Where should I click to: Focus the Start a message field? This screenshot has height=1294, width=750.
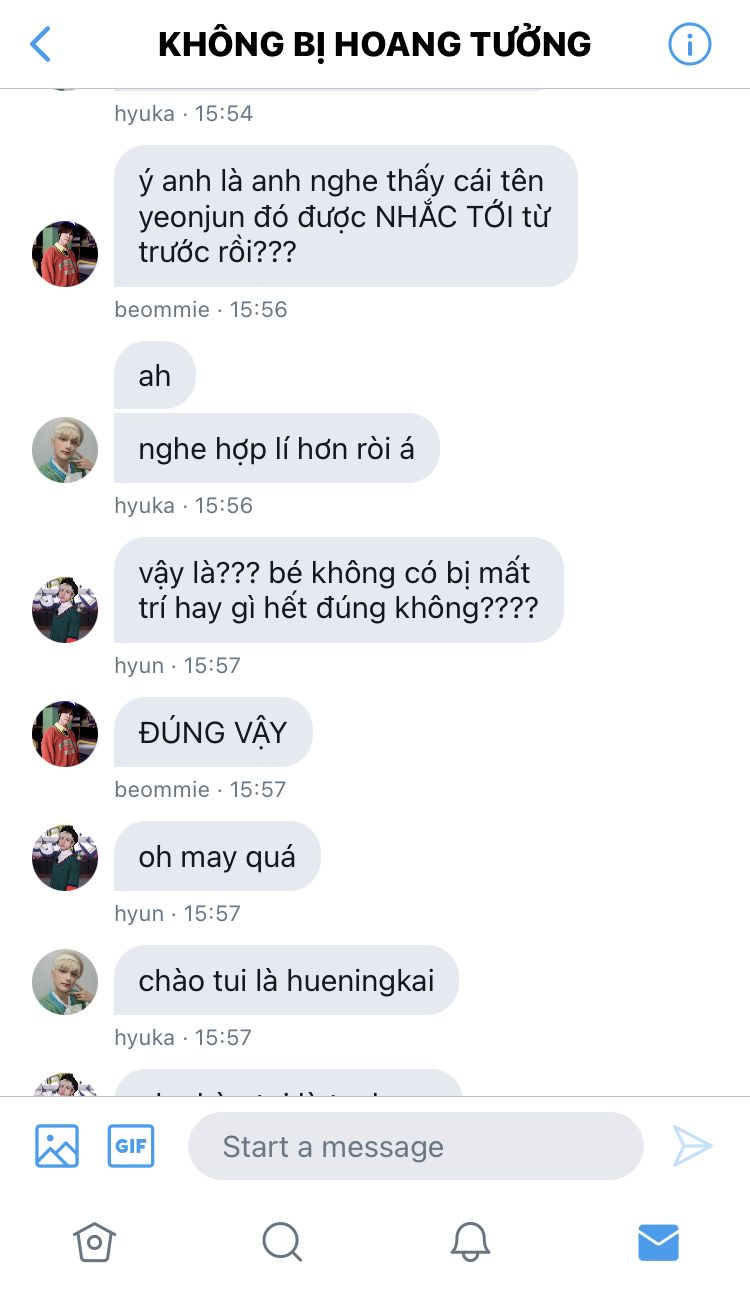click(x=415, y=1146)
